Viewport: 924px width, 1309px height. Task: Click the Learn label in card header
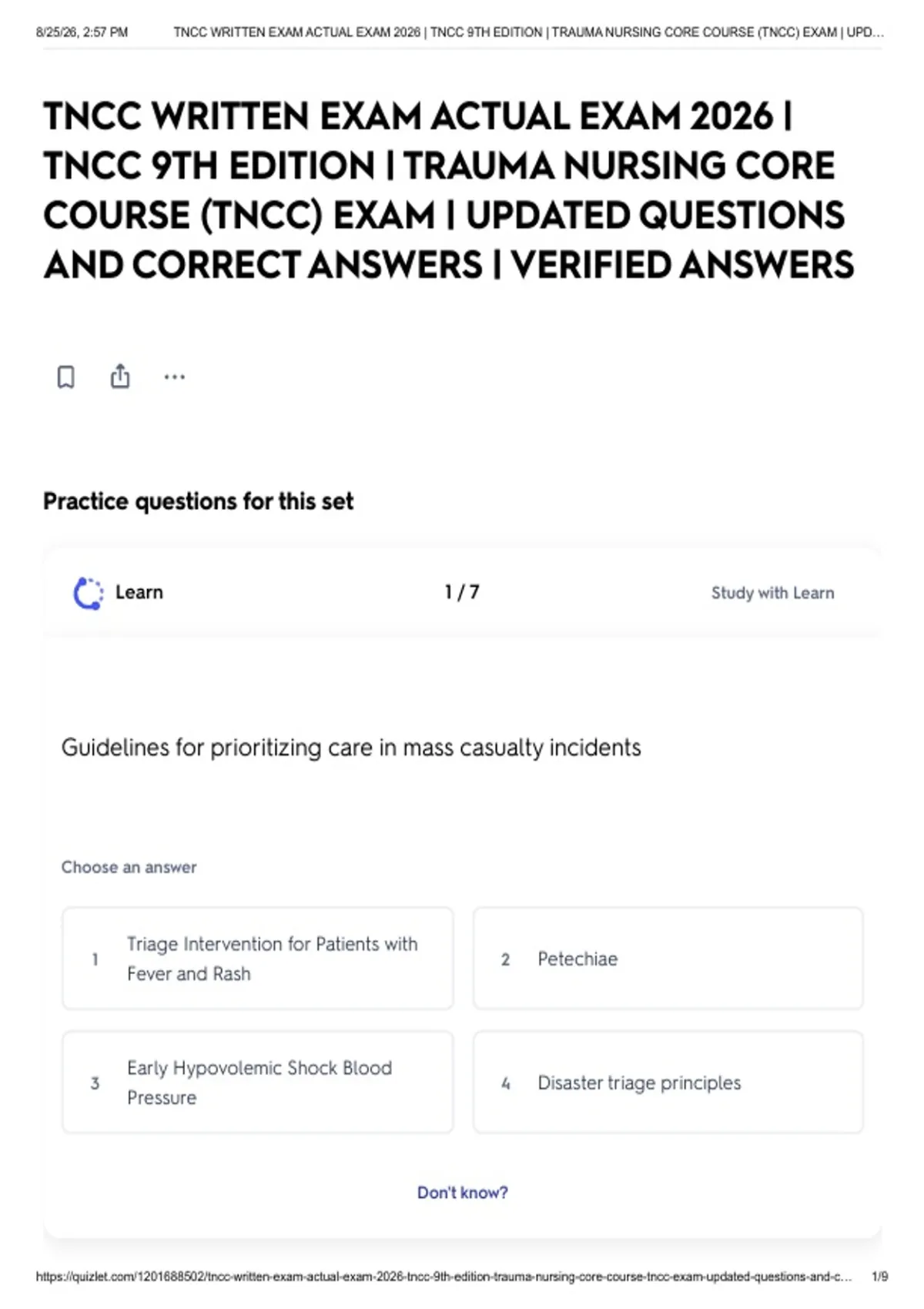click(x=139, y=592)
